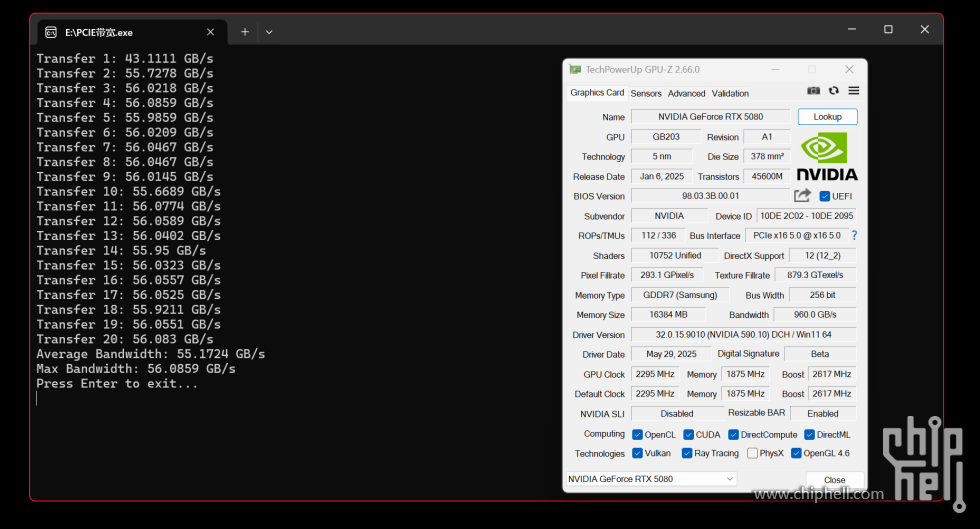Viewport: 980px width, 529px height.
Task: Refresh GPU-Z data with refresh icon
Action: click(834, 91)
